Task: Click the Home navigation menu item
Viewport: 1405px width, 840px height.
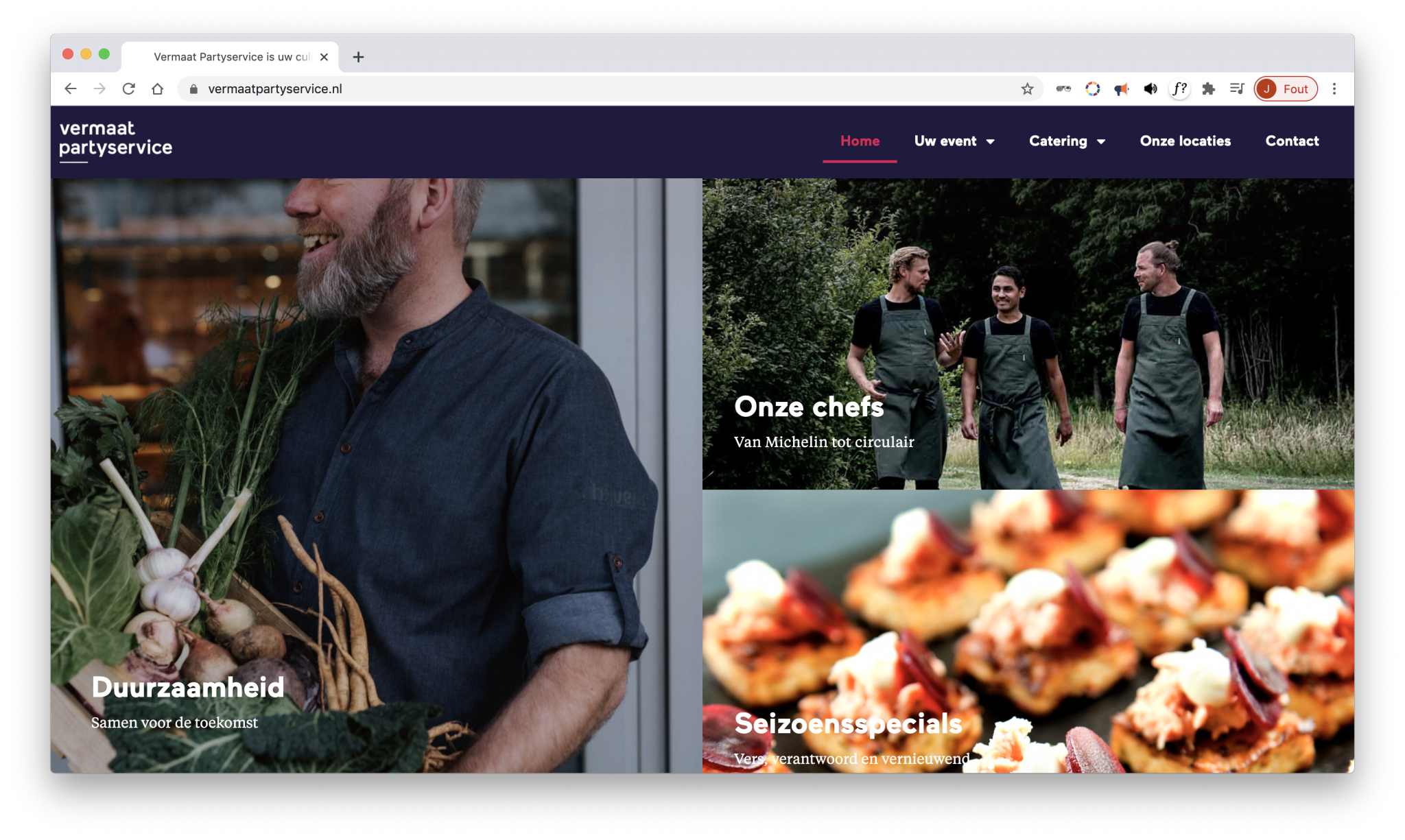Action: point(858,140)
